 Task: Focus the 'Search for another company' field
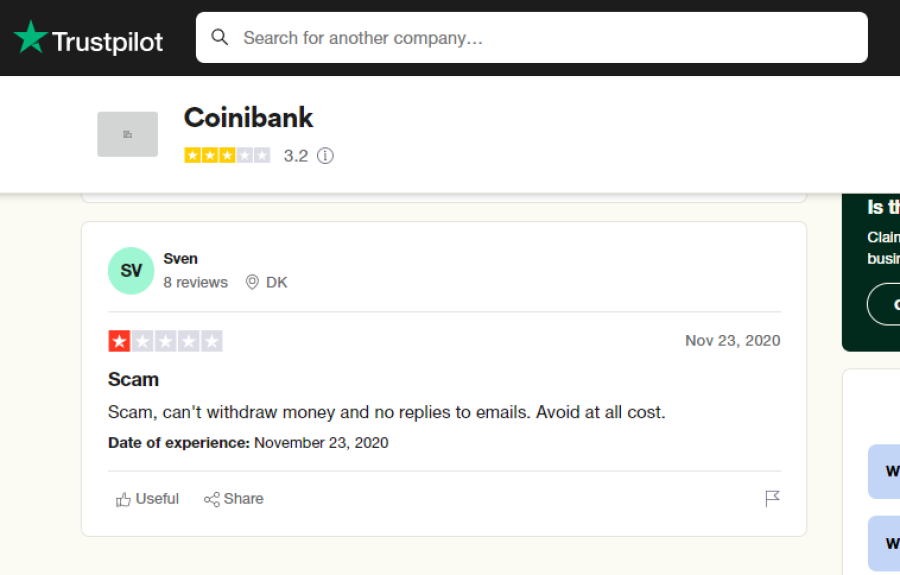pyautogui.click(x=532, y=38)
